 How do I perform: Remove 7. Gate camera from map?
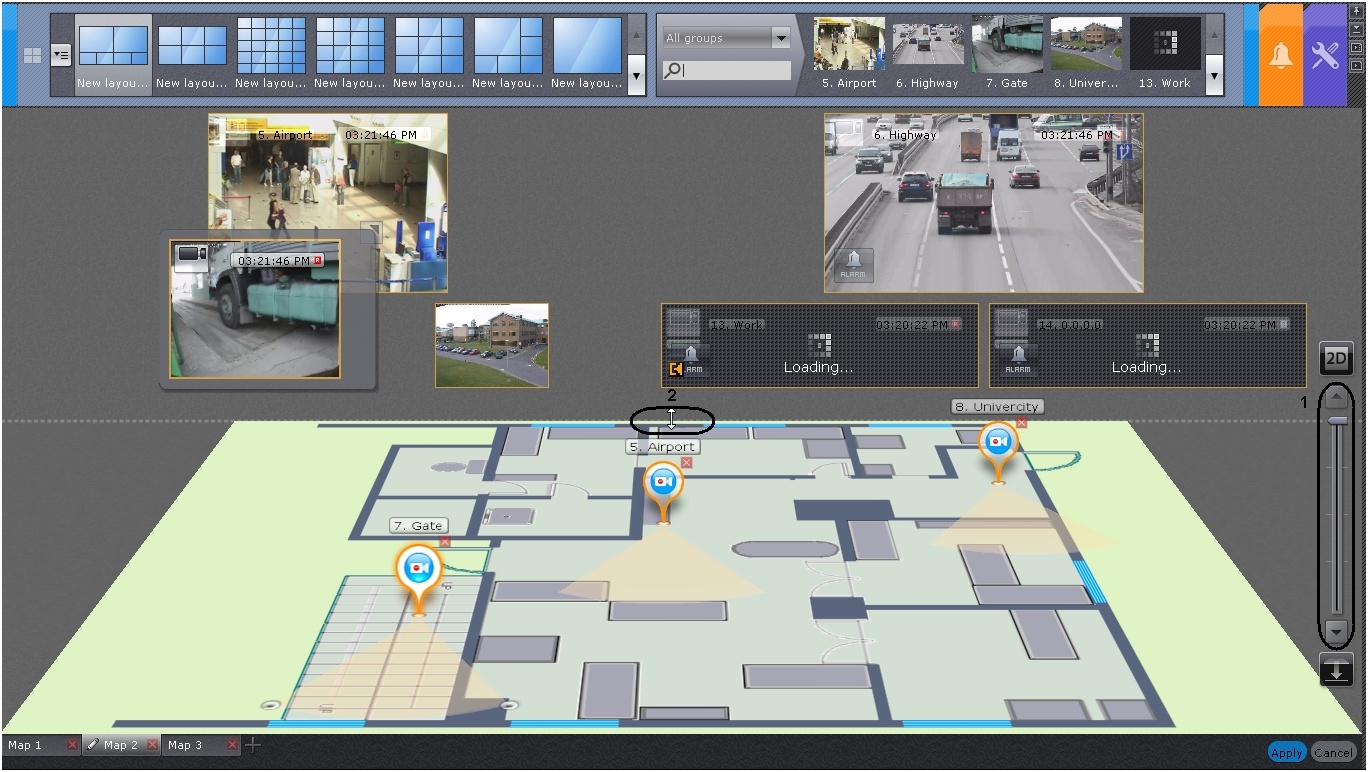[x=445, y=541]
